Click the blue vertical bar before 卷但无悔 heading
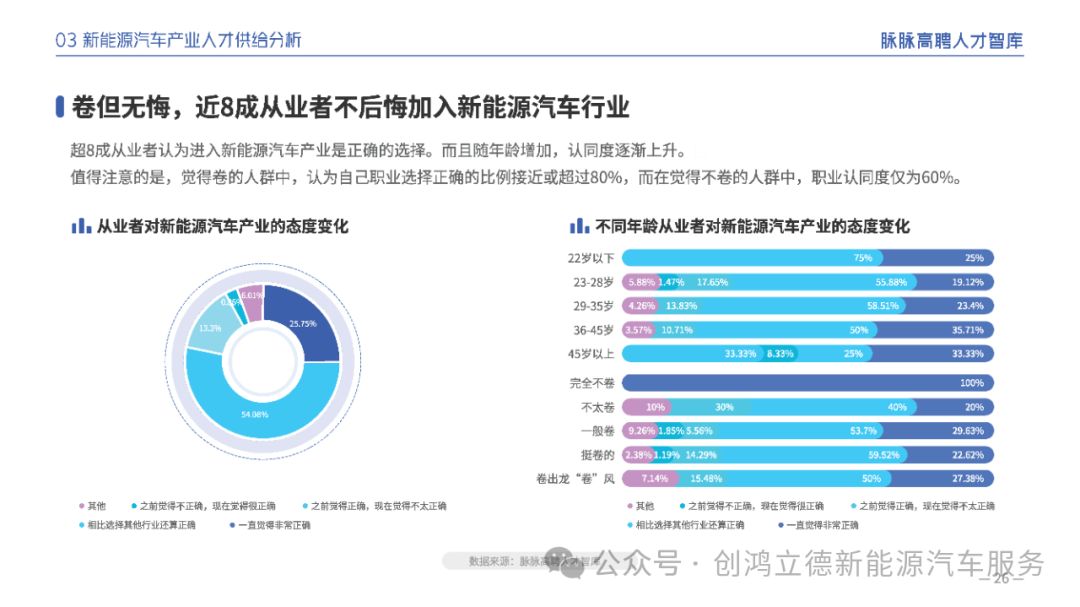This screenshot has width=1080, height=607. click(61, 107)
